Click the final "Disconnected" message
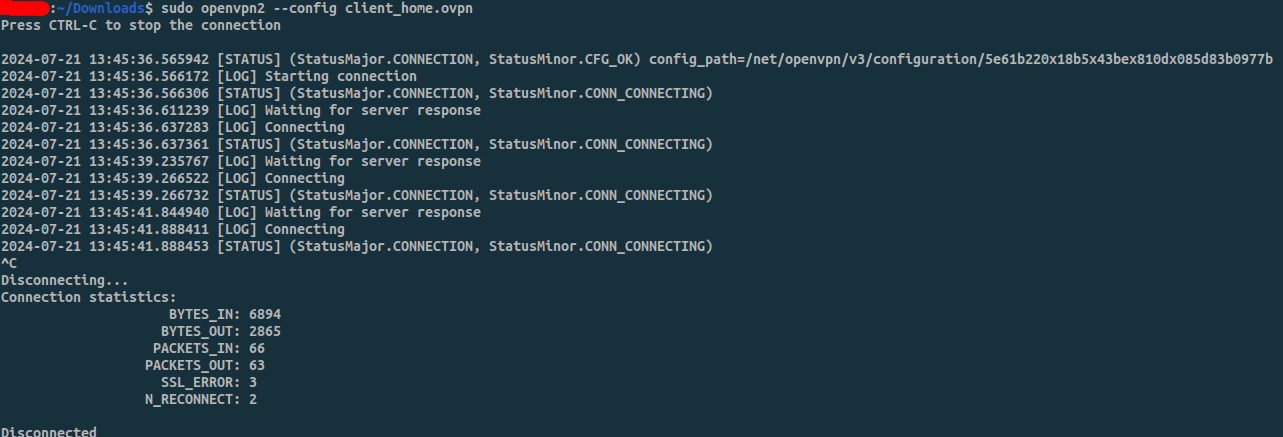1283x437 pixels. [48, 431]
